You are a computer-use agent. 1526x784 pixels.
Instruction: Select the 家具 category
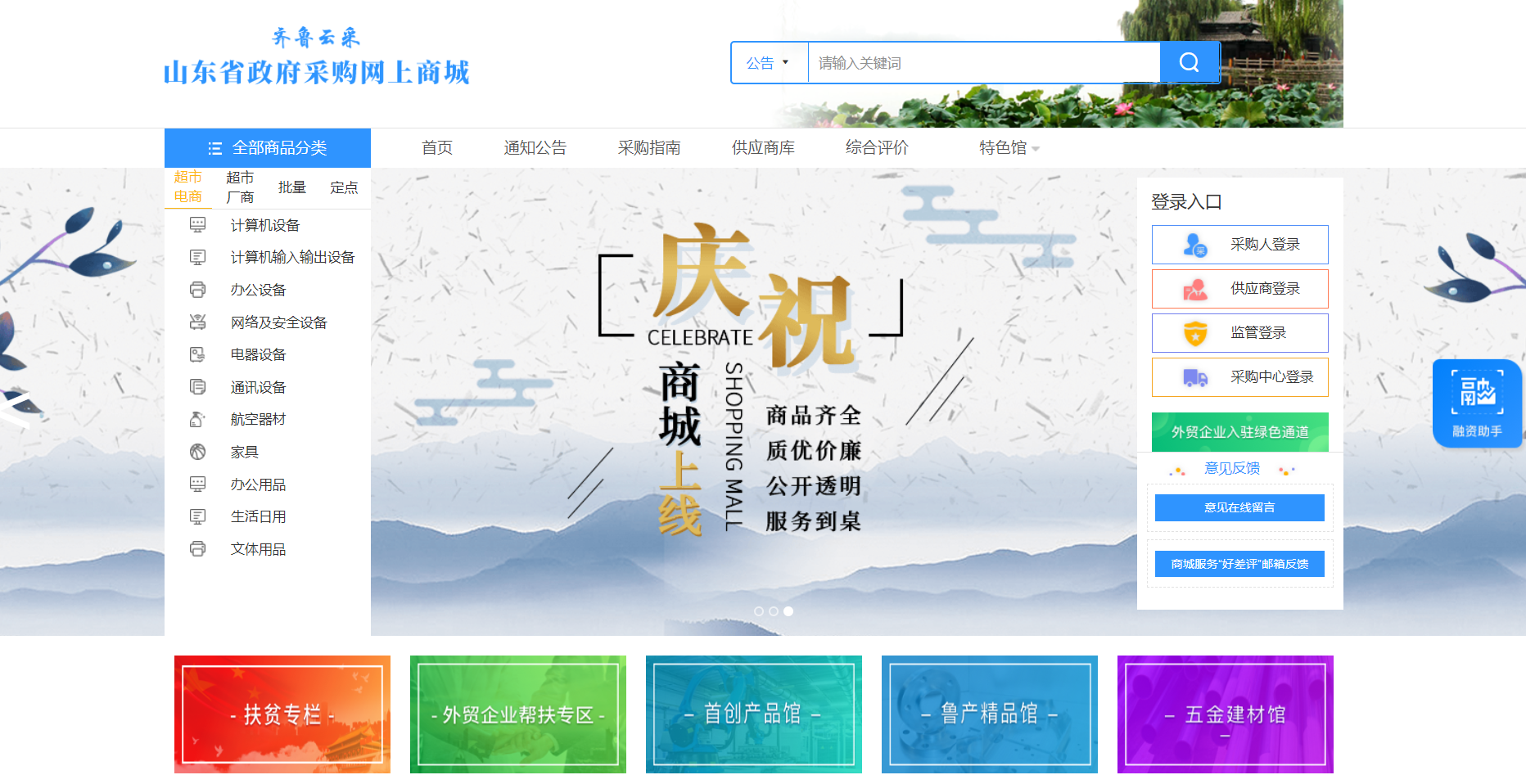244,452
